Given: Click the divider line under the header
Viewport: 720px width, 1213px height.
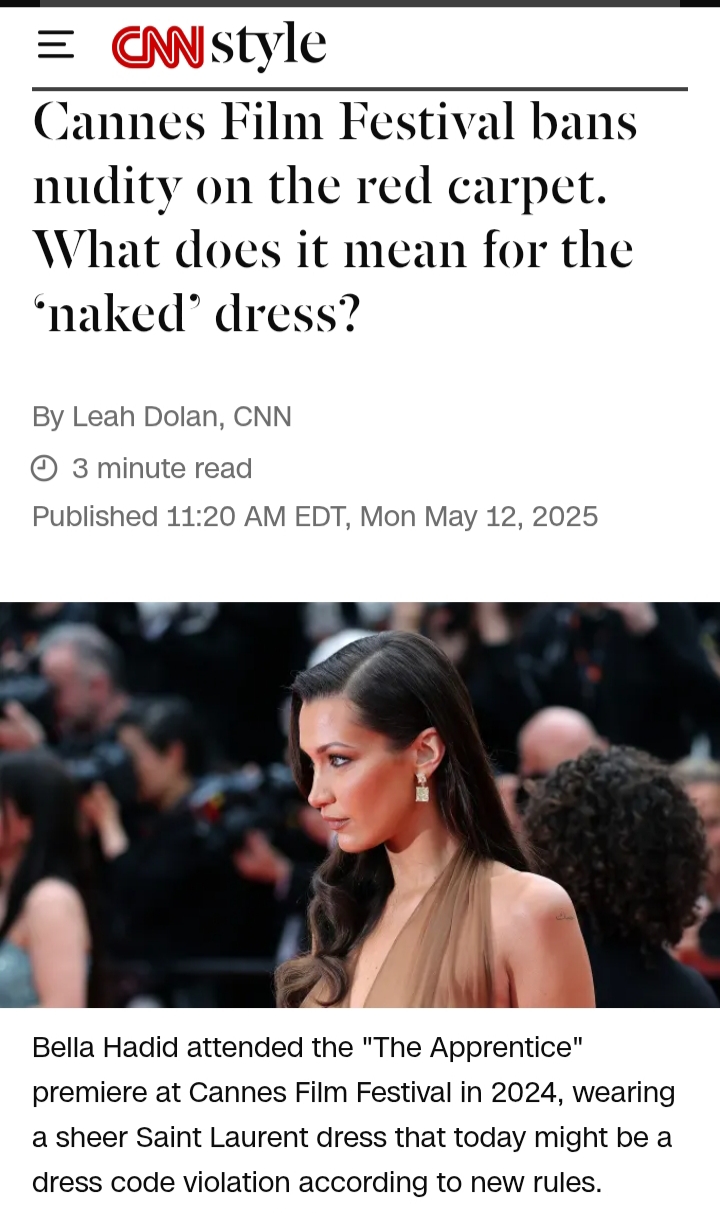Looking at the screenshot, I should pos(360,89).
